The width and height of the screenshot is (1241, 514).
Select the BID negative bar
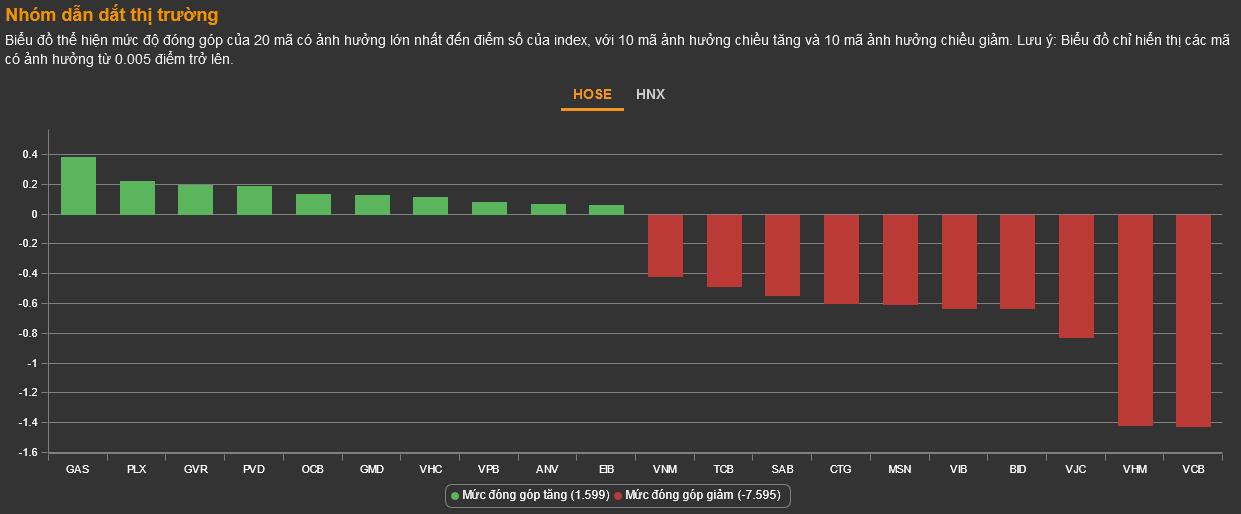pos(1017,261)
